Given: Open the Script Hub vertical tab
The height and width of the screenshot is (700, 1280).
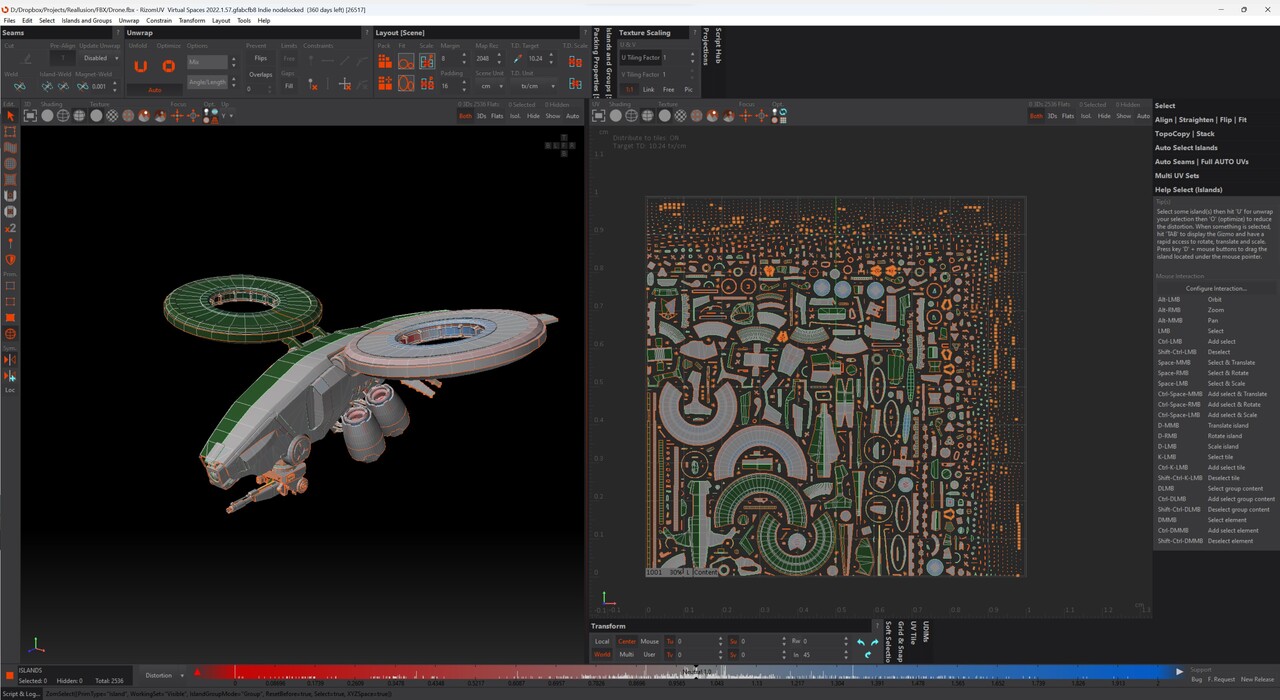Looking at the screenshot, I should 717,45.
